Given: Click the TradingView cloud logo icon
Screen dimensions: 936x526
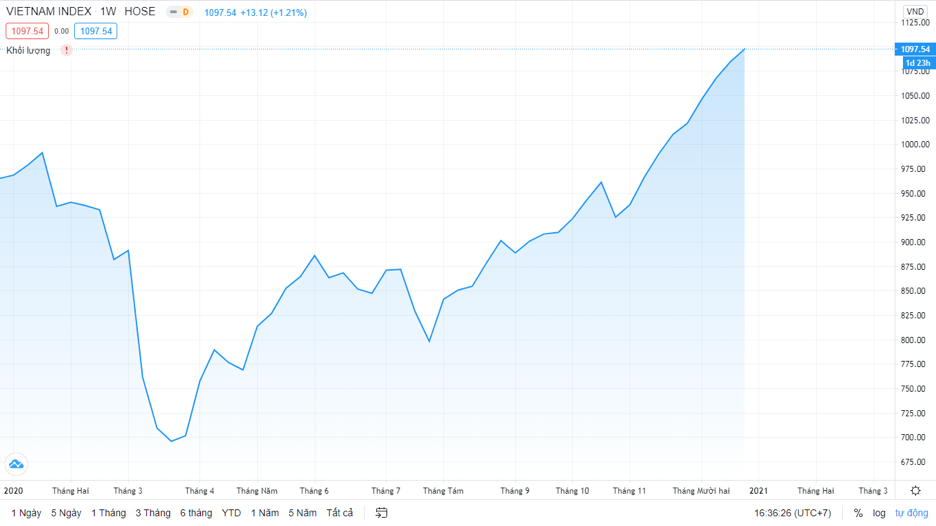Looking at the screenshot, I should (x=16, y=464).
